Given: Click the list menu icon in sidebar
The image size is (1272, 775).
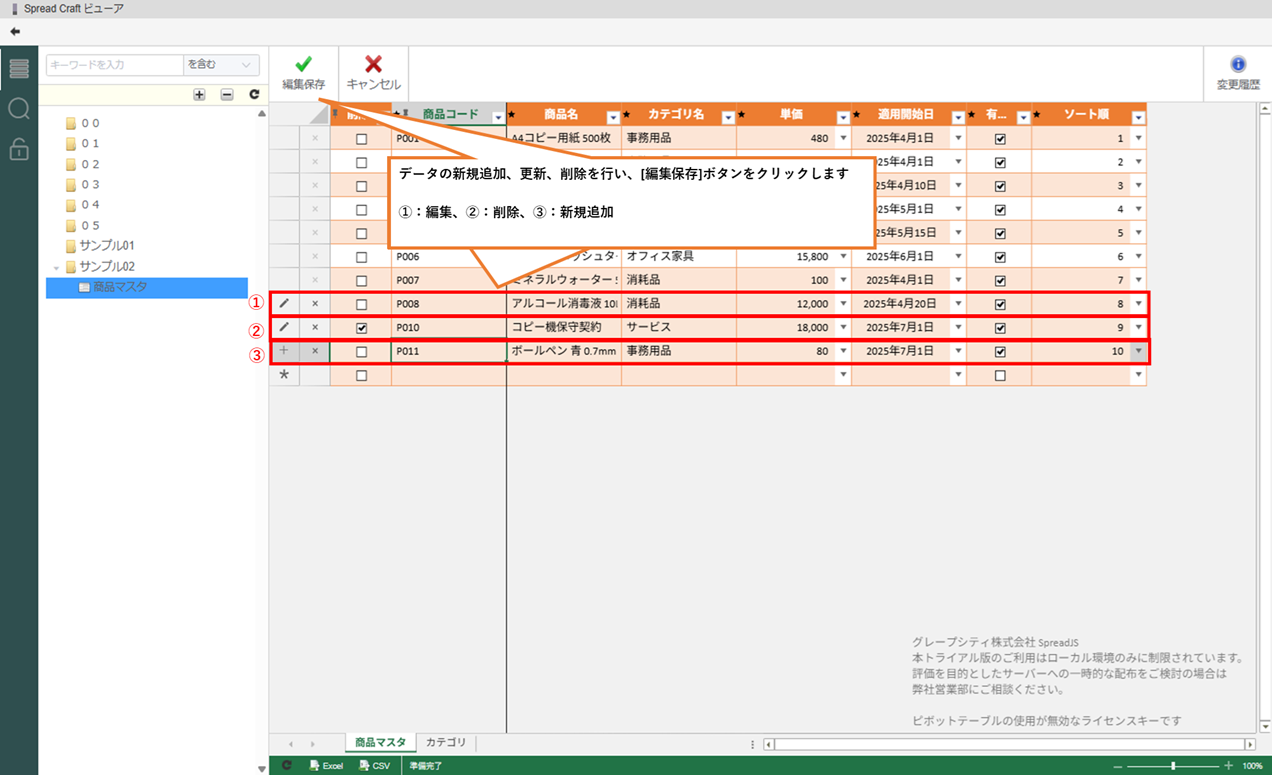Looking at the screenshot, I should tap(19, 69).
